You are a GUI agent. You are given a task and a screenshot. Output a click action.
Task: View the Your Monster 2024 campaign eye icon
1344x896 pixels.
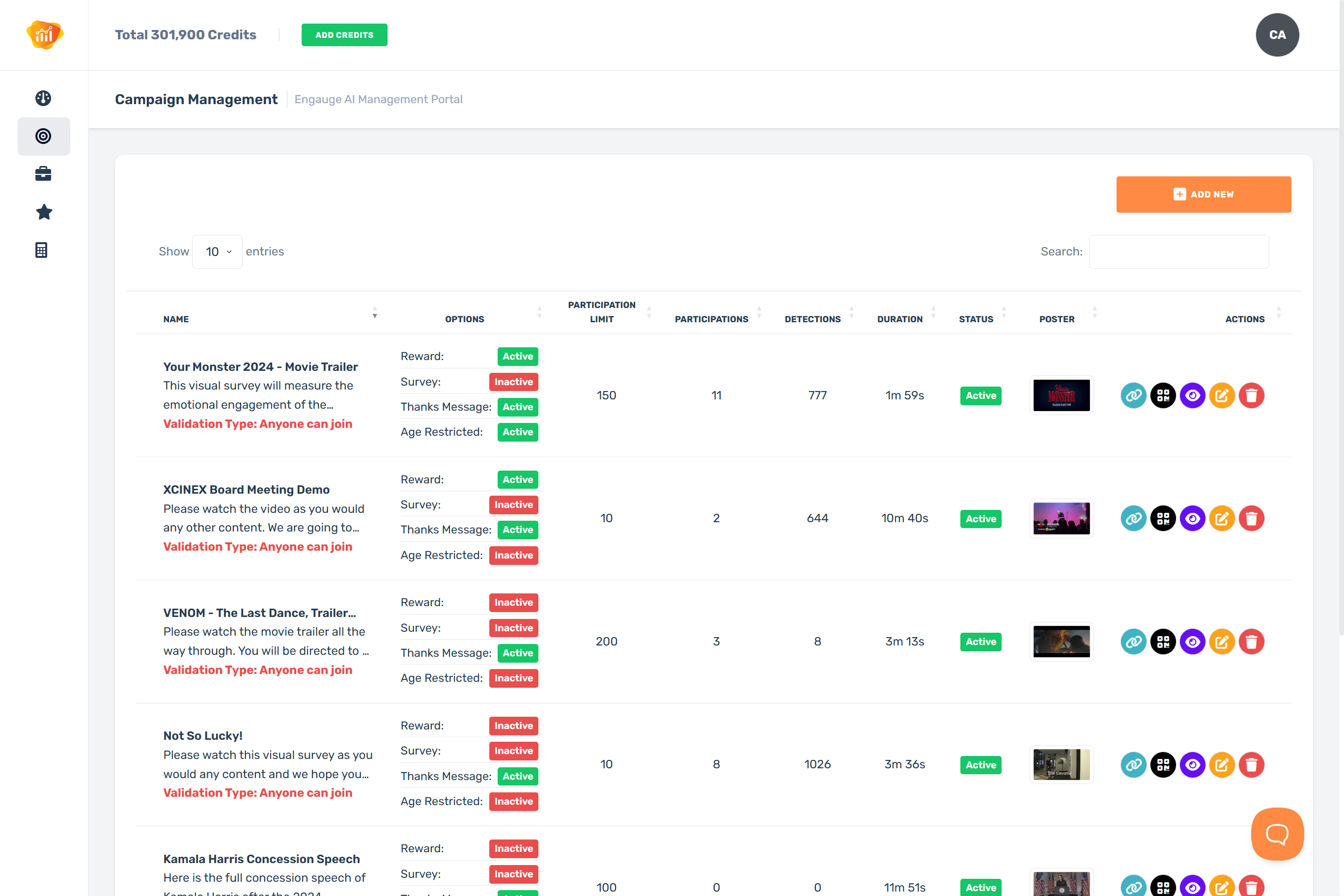click(1192, 395)
